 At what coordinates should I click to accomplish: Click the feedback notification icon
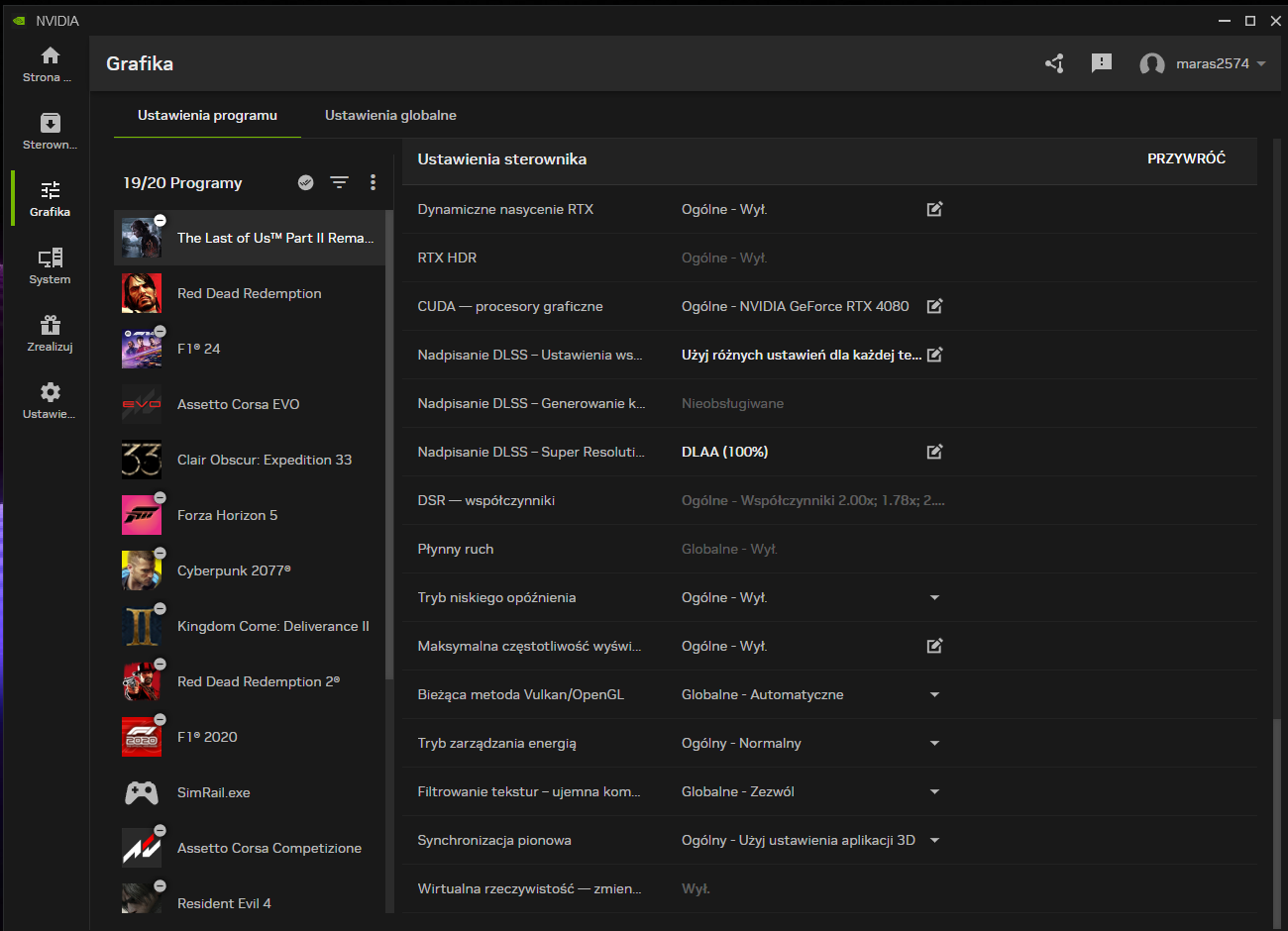coord(1101,63)
